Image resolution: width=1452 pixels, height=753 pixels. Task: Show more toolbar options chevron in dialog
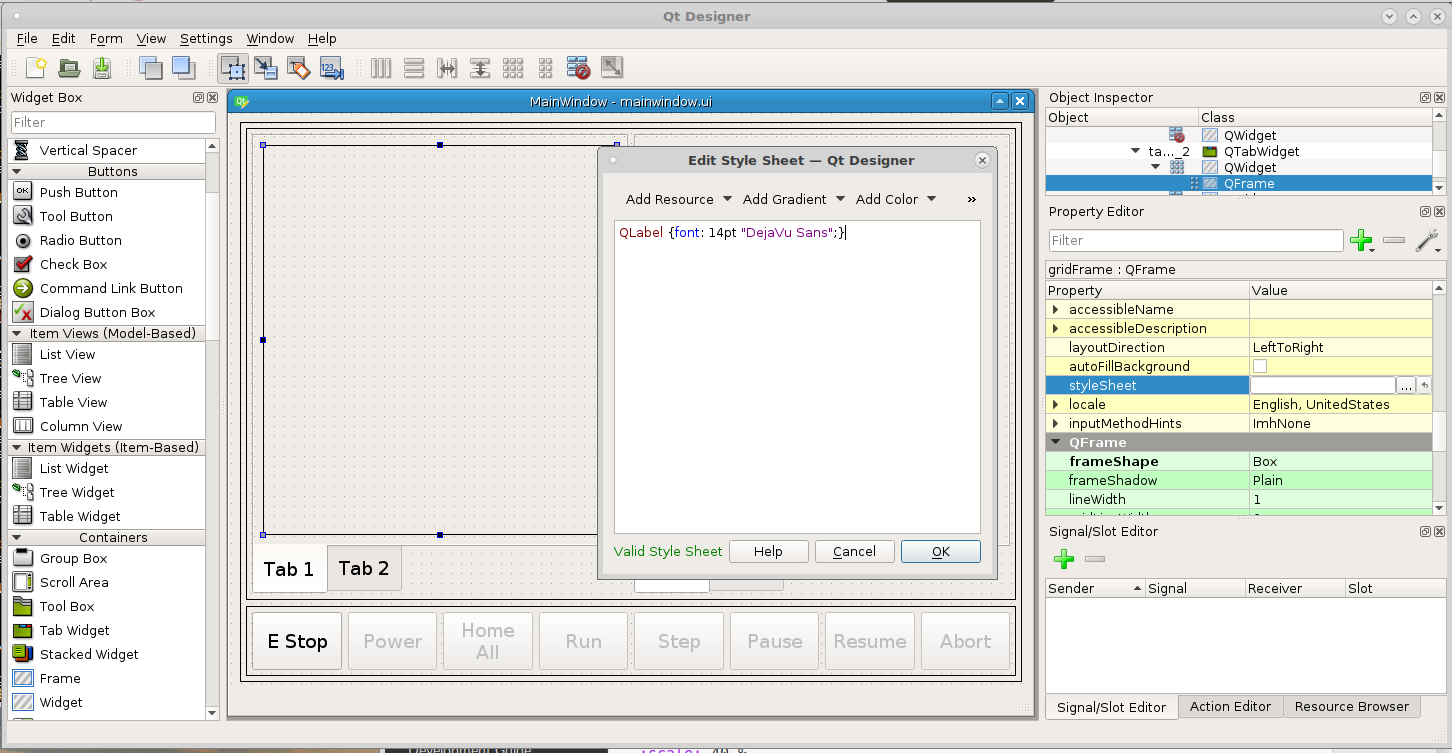[x=971, y=199]
